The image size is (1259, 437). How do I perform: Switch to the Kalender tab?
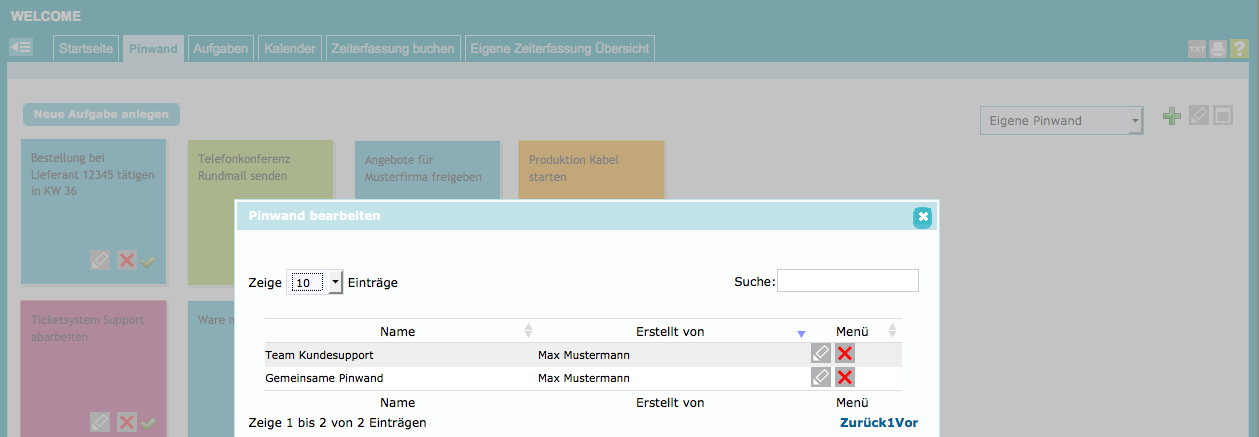click(x=290, y=48)
